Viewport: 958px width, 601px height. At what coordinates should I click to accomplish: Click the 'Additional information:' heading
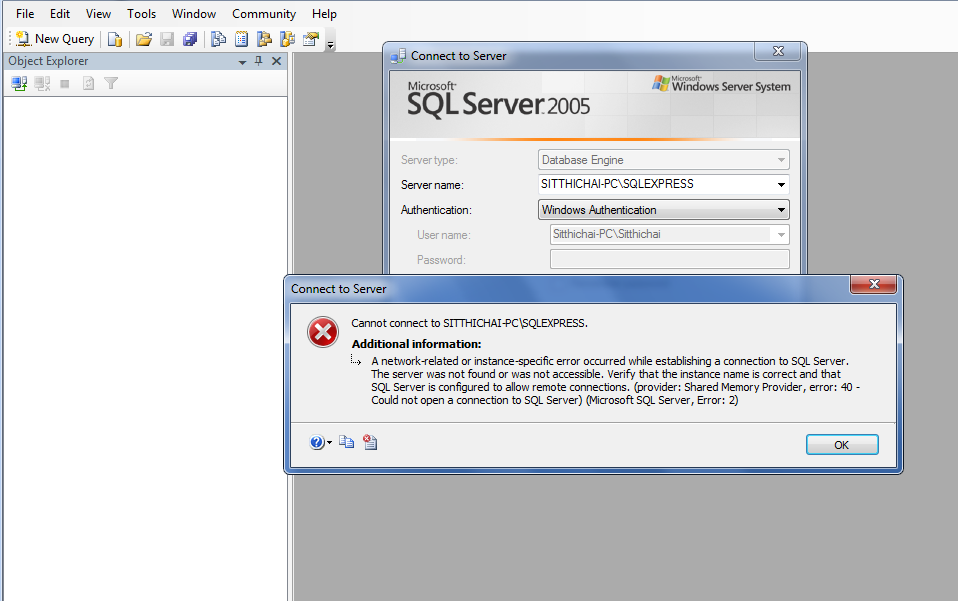pyautogui.click(x=417, y=344)
